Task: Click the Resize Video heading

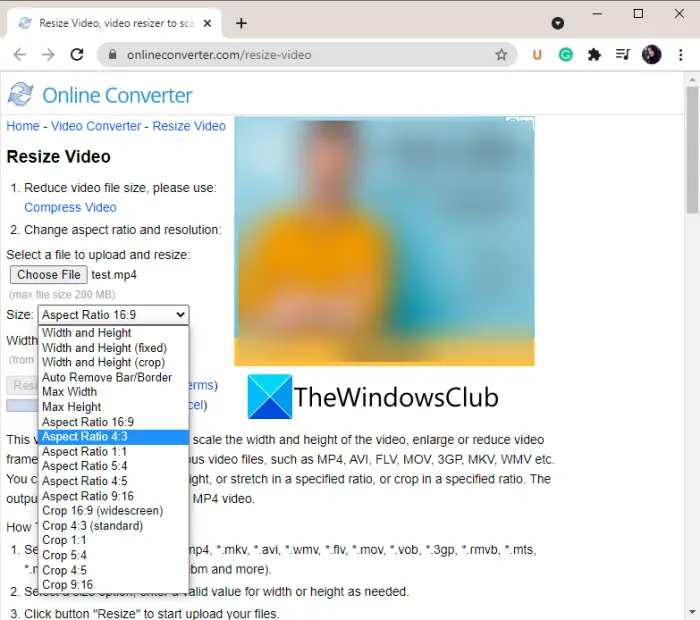Action: [58, 157]
